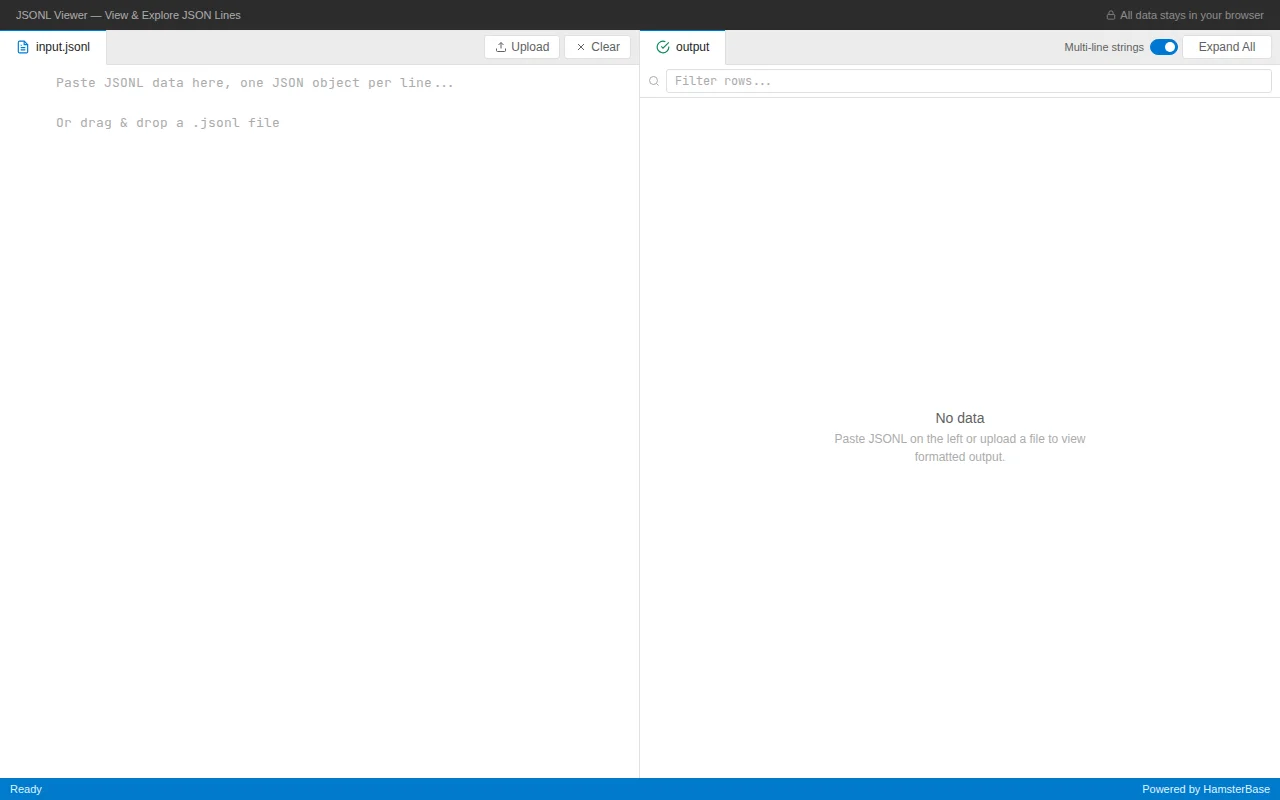
Task: Click the lock icon in the header
Action: [x=1110, y=15]
